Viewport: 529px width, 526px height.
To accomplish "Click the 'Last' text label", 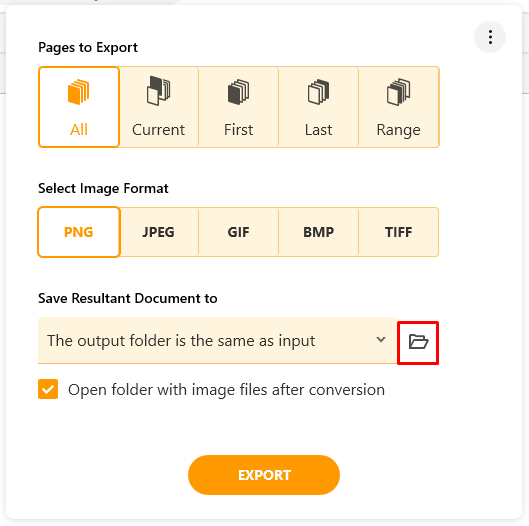I will (x=318, y=130).
